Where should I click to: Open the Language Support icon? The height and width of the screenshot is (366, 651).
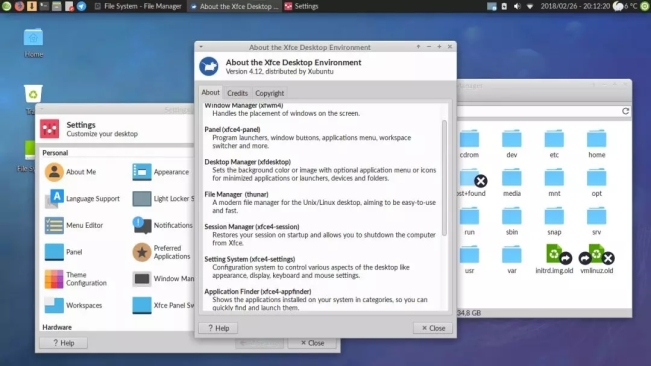[x=54, y=199]
